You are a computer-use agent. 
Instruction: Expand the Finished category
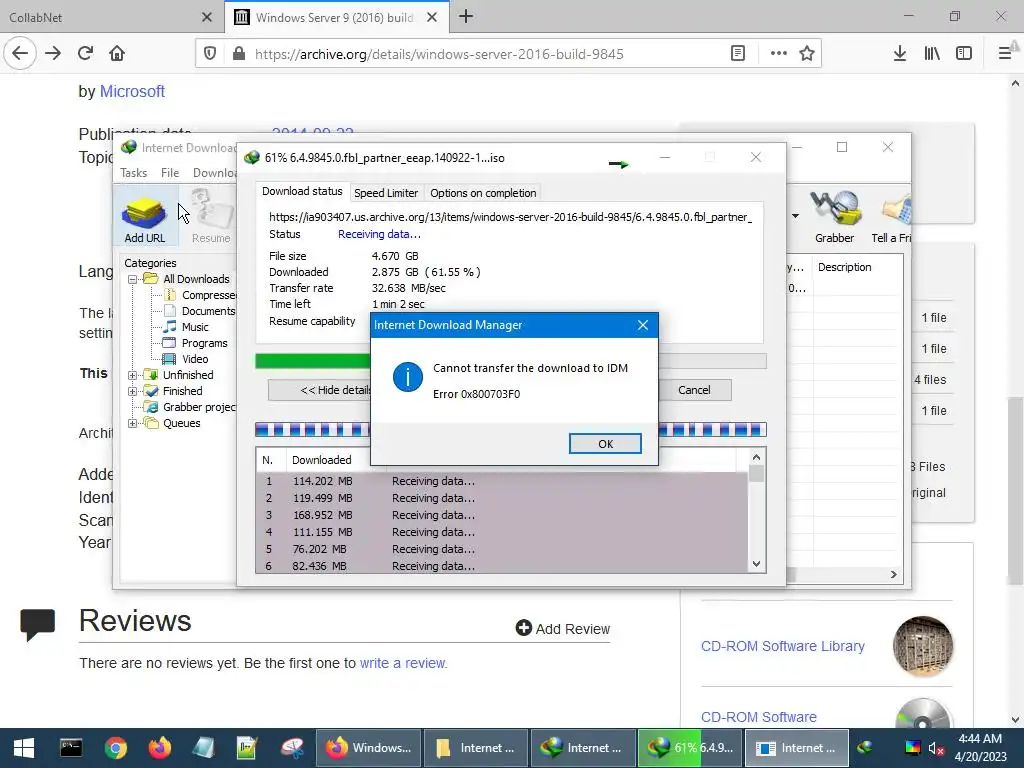(133, 391)
